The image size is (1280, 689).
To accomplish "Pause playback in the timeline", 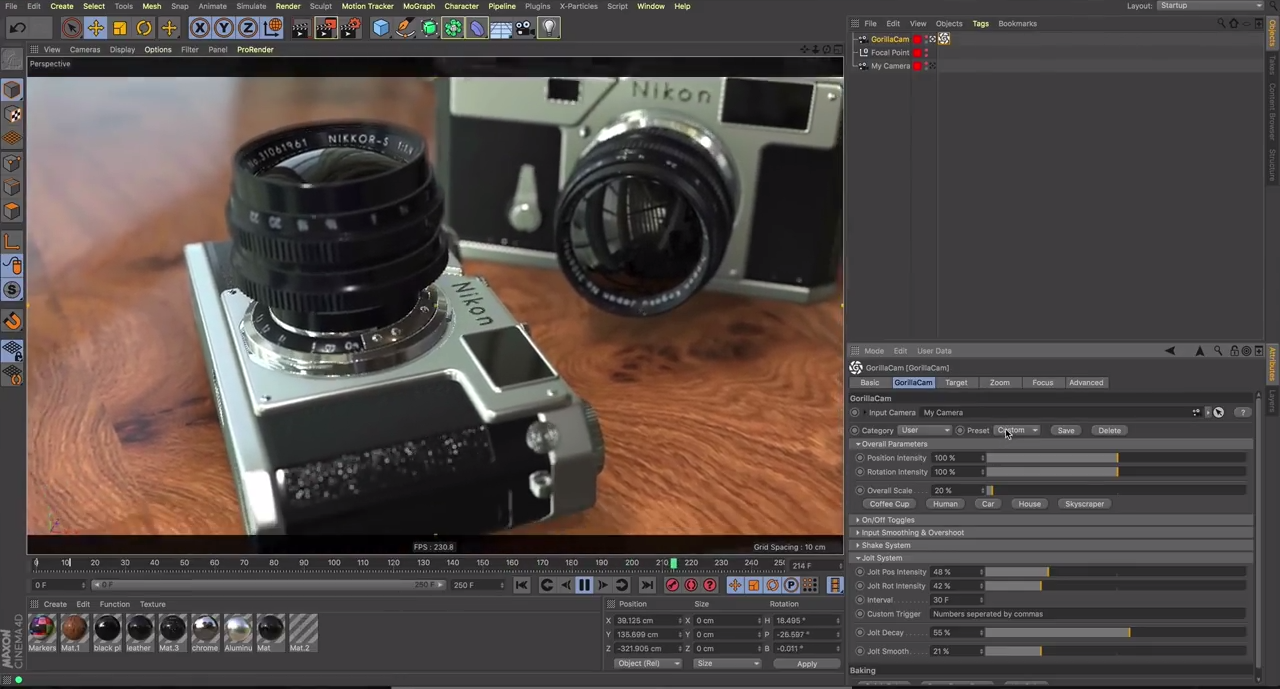I will 584,585.
